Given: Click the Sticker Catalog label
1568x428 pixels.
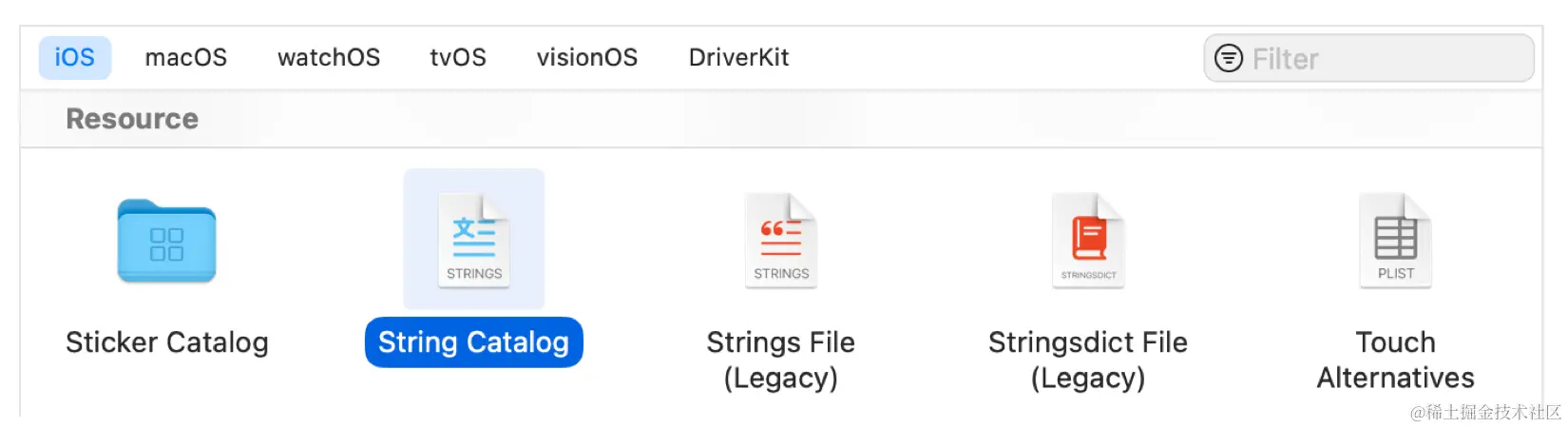Looking at the screenshot, I should point(167,342).
